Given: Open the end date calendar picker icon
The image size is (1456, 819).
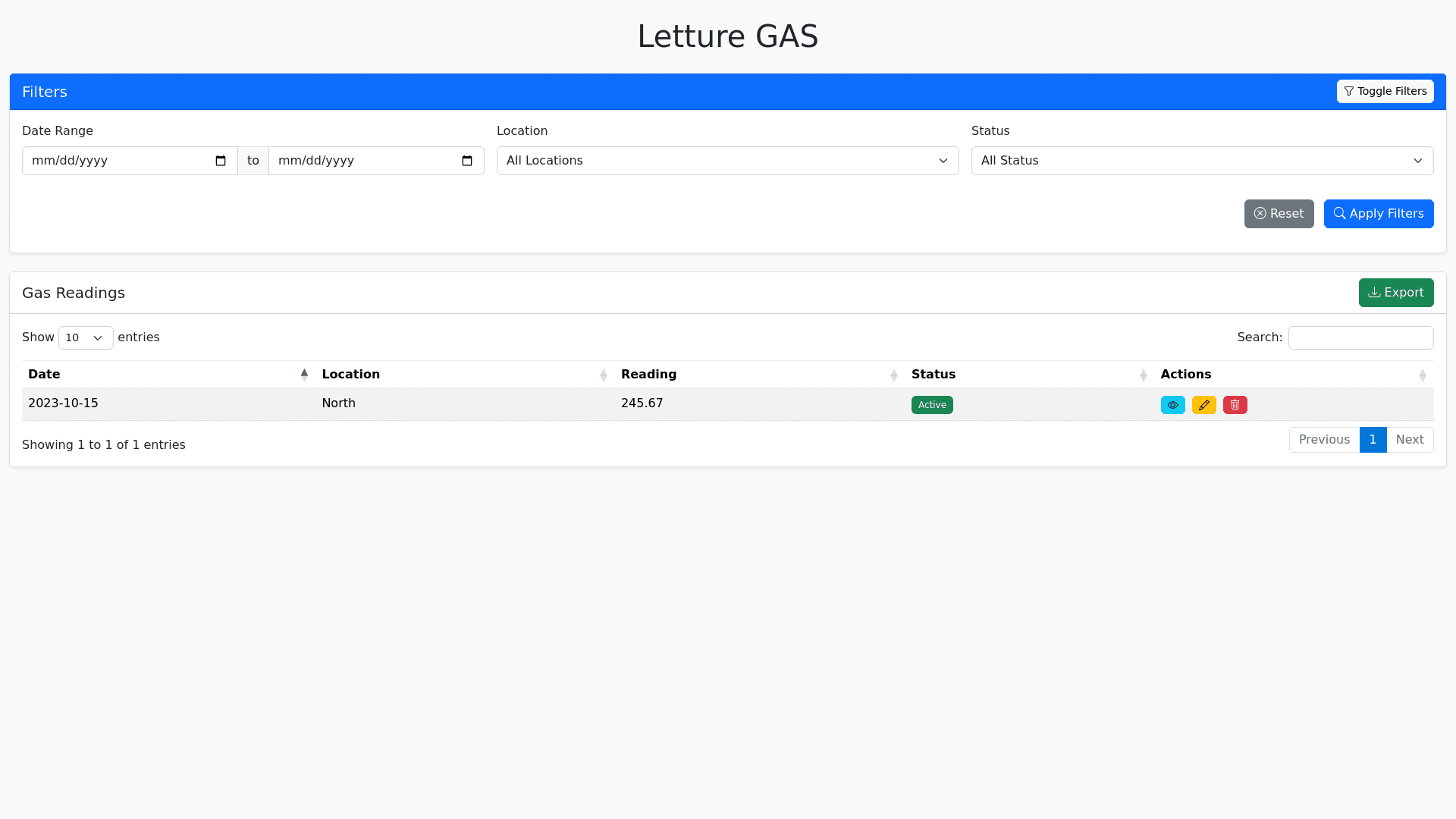Looking at the screenshot, I should click(467, 161).
